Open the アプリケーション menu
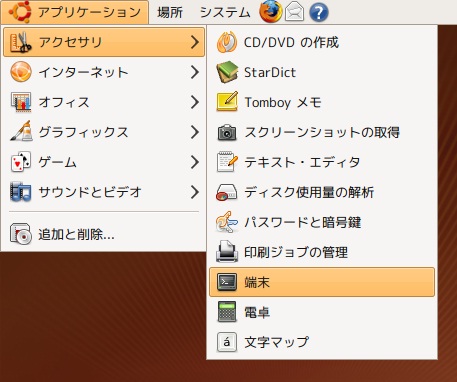 click(x=75, y=12)
